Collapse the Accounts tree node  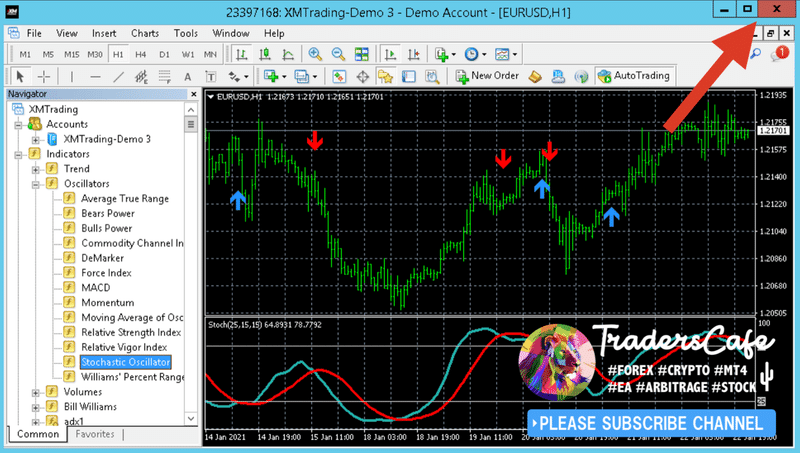18,124
